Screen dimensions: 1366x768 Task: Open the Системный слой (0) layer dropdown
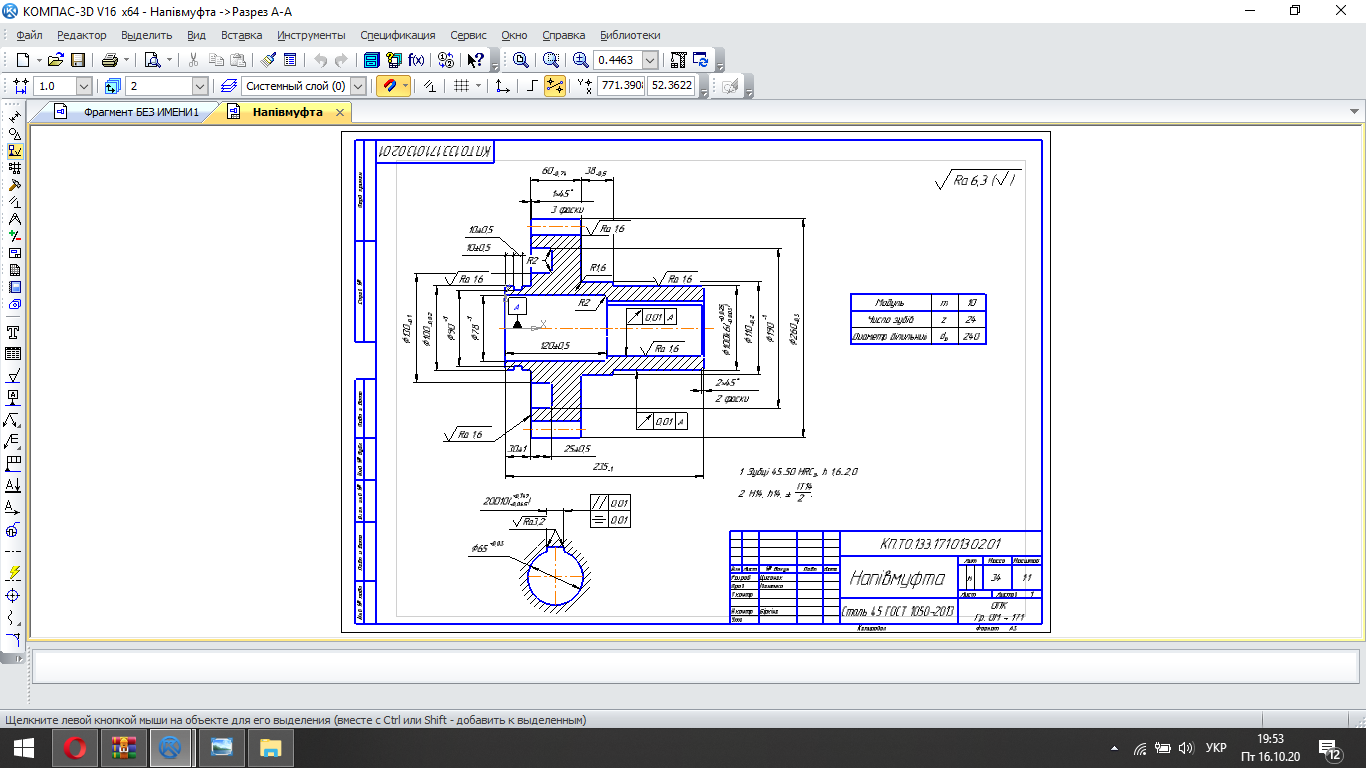(x=358, y=86)
